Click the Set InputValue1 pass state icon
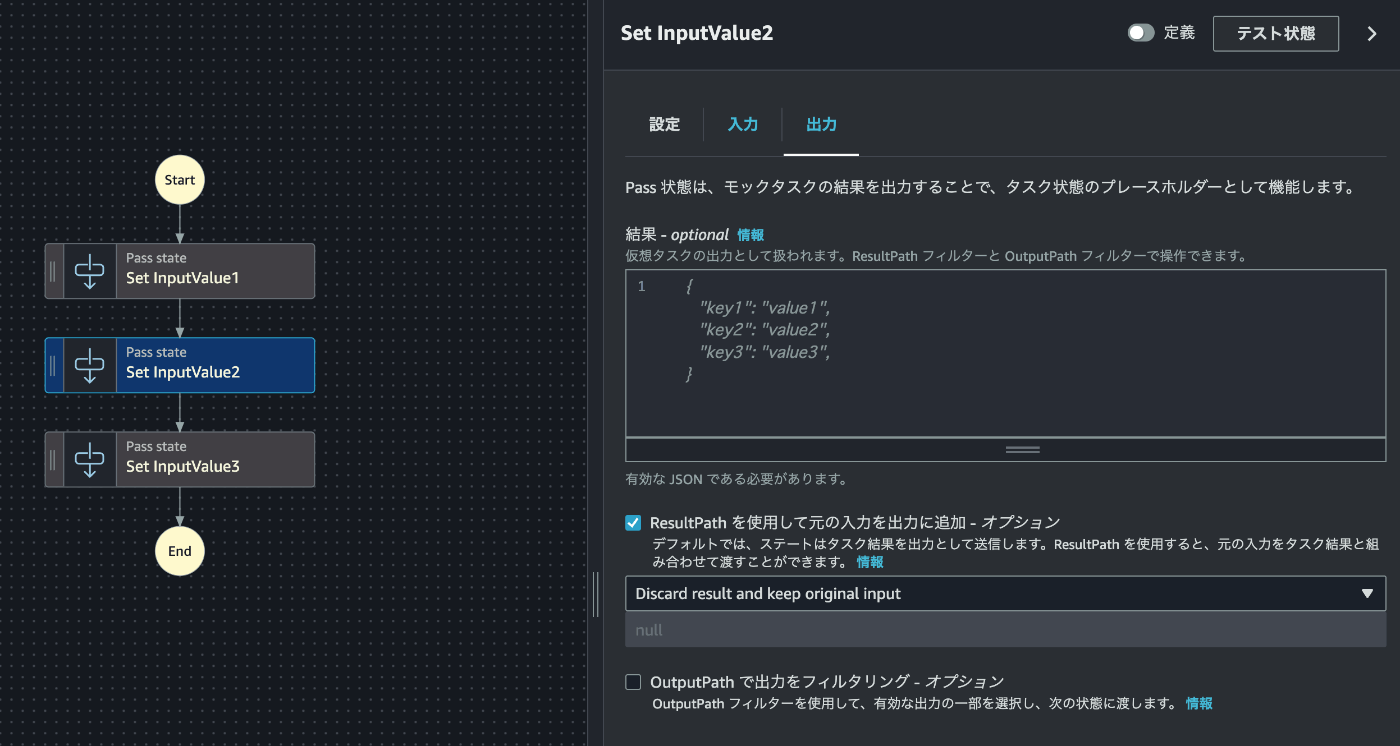 [x=90, y=271]
